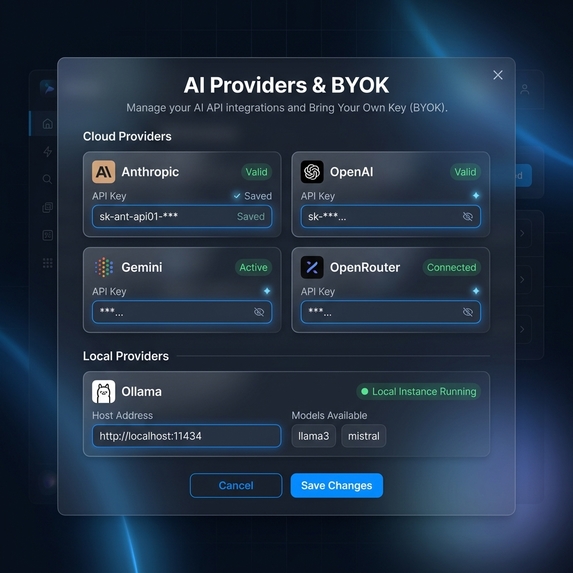Open the user profile icon in background
Viewport: 573px width, 573px height.
tap(525, 89)
